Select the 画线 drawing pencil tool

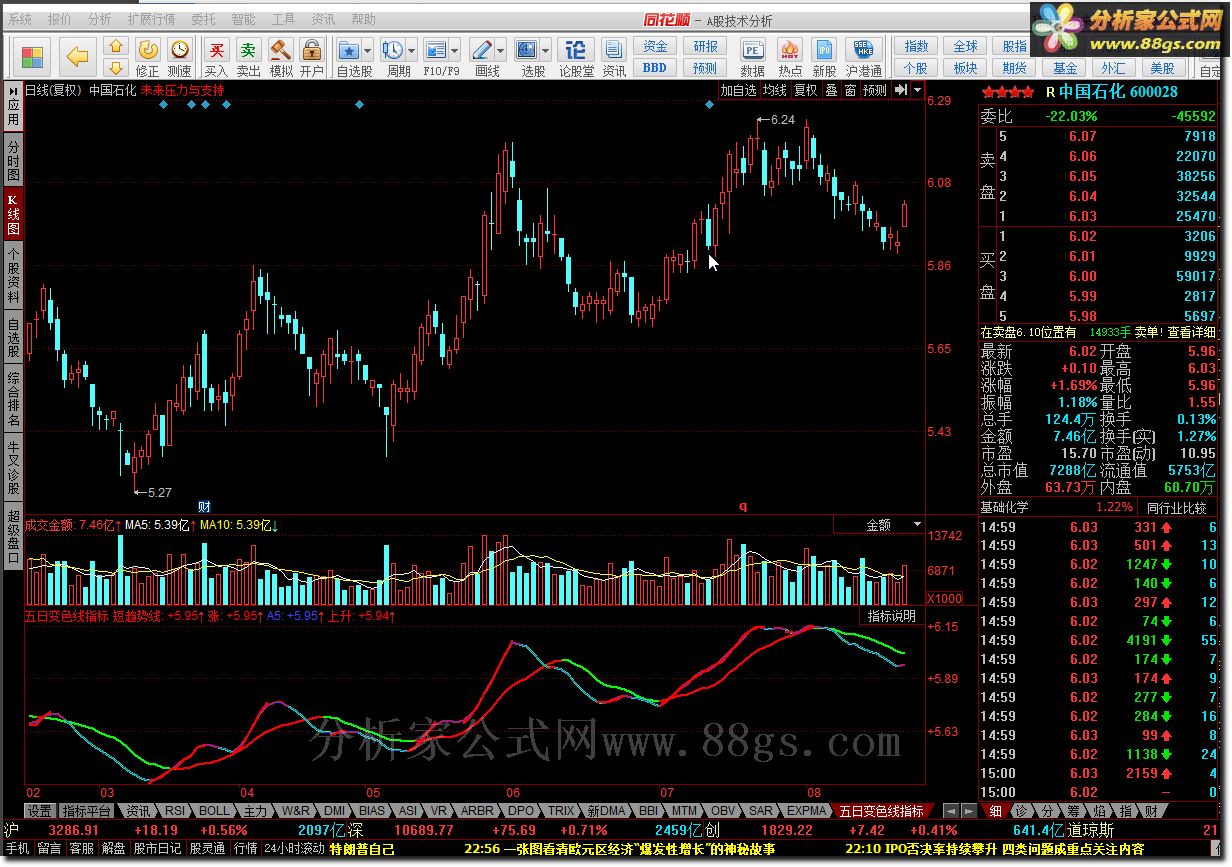[x=482, y=50]
